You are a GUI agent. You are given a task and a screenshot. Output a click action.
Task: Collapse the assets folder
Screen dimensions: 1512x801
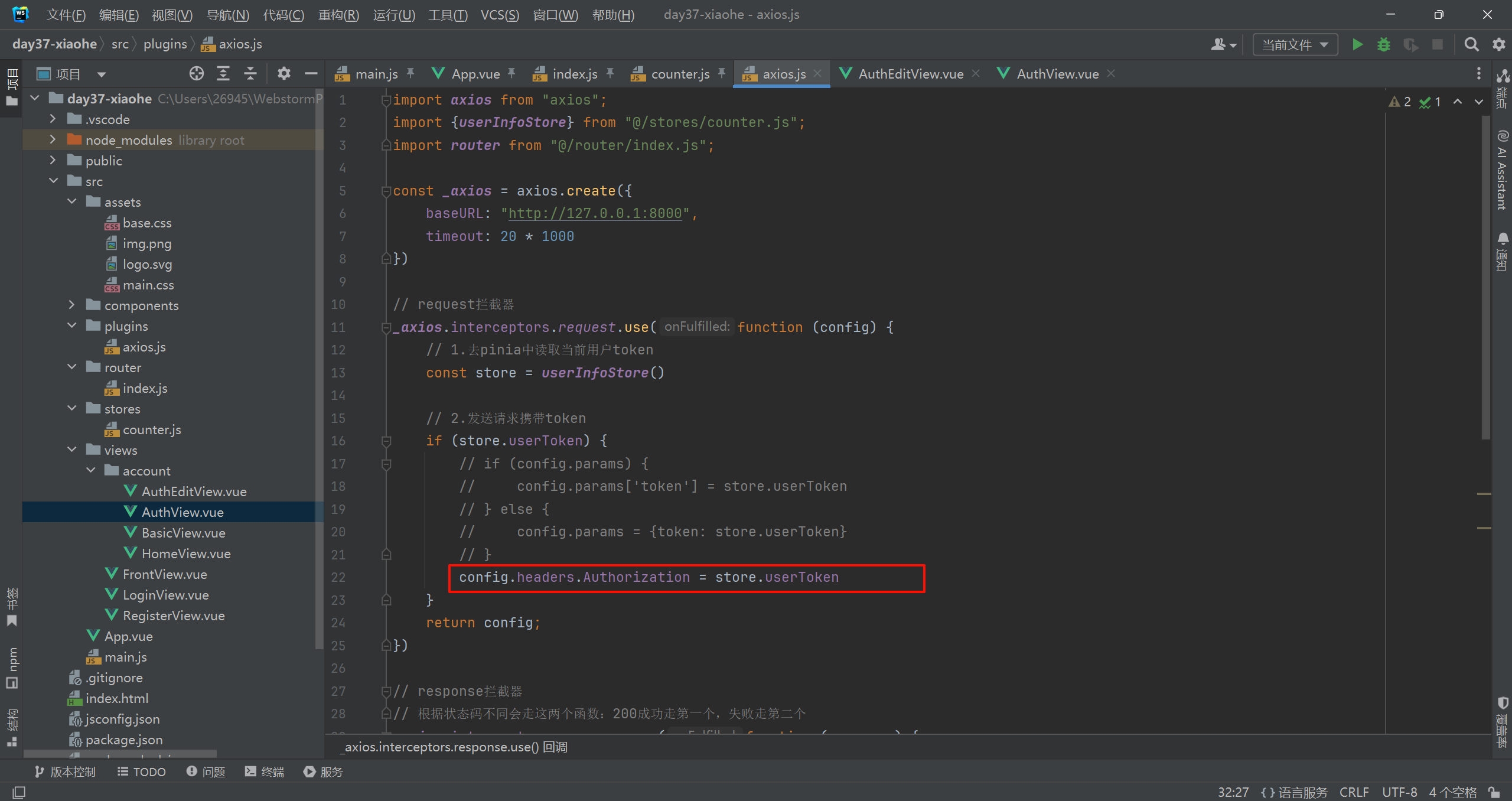(x=72, y=201)
